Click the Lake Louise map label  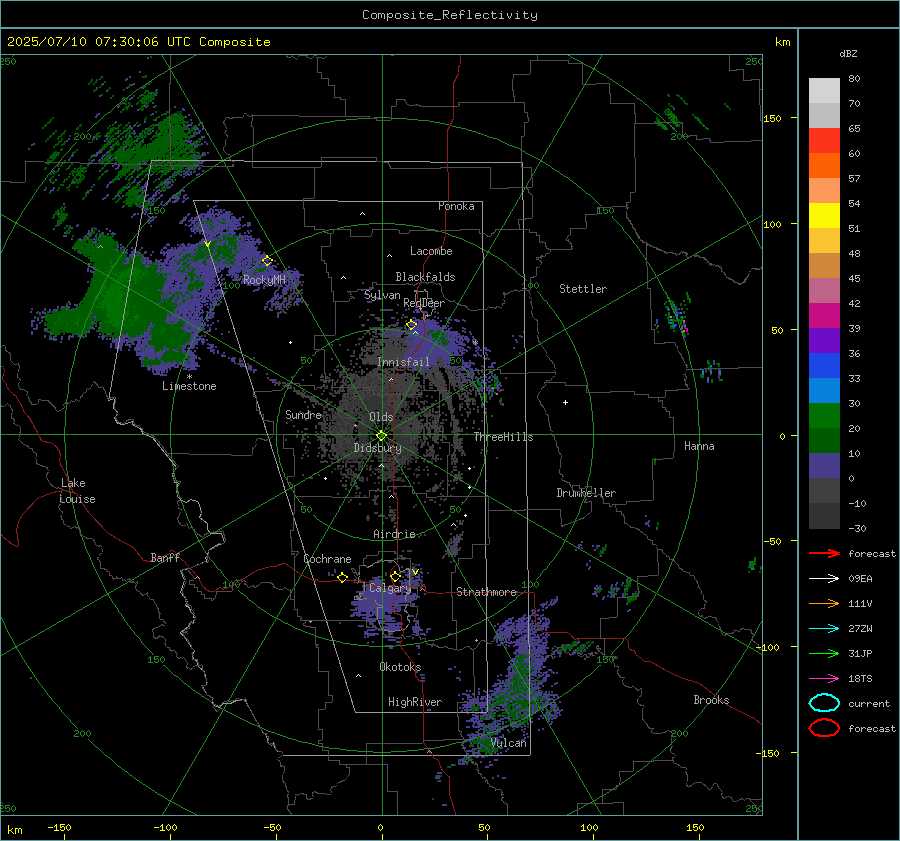[77, 491]
